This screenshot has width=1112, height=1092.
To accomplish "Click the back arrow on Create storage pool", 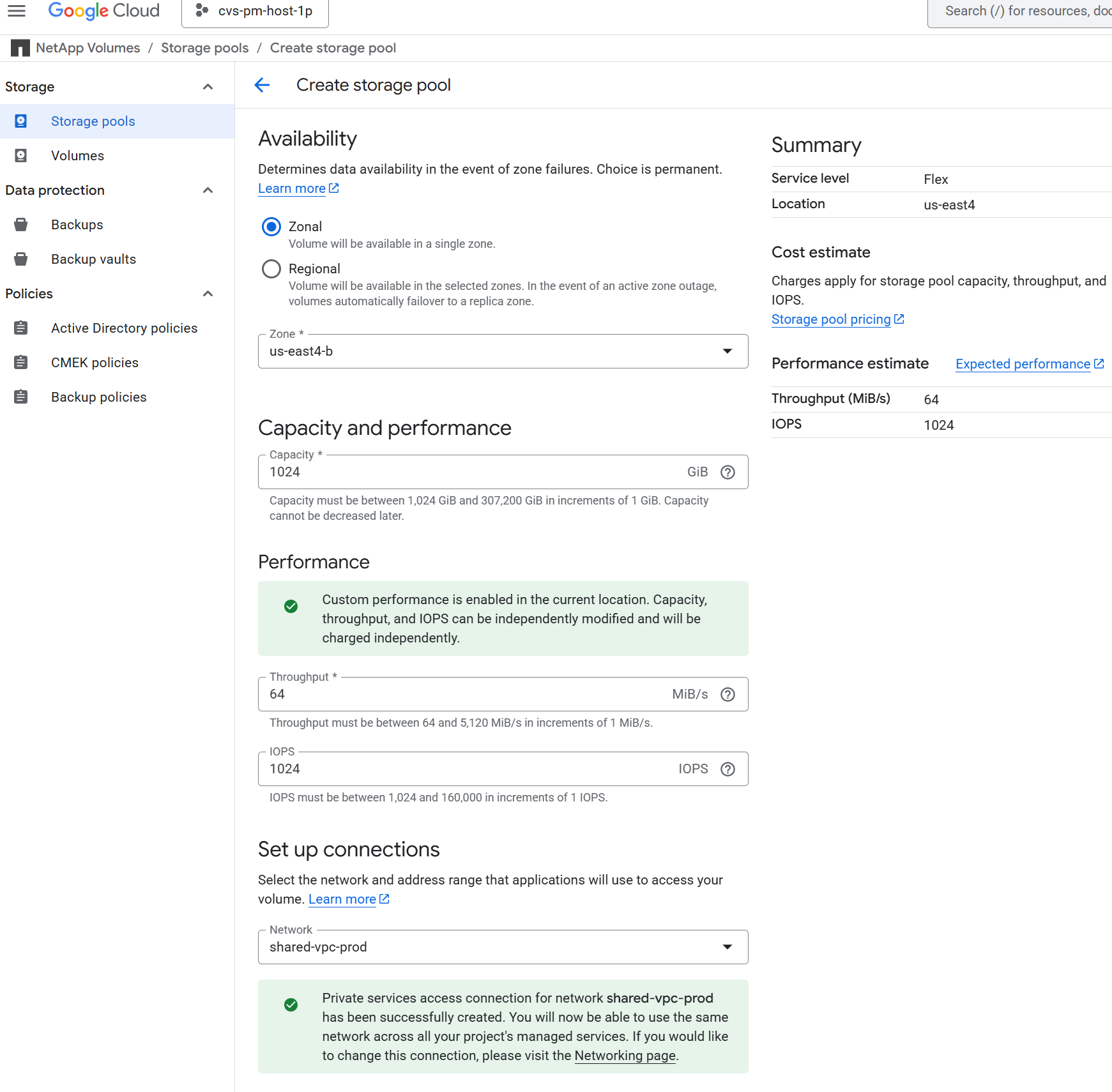I will point(262,85).
